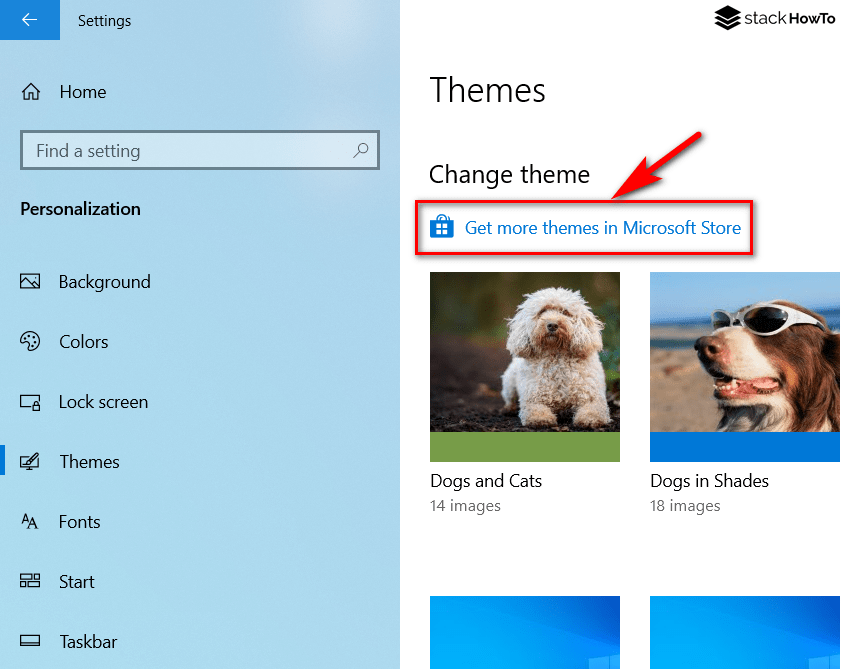Navigate to Settings Home entry
844x669 pixels.
(83, 91)
